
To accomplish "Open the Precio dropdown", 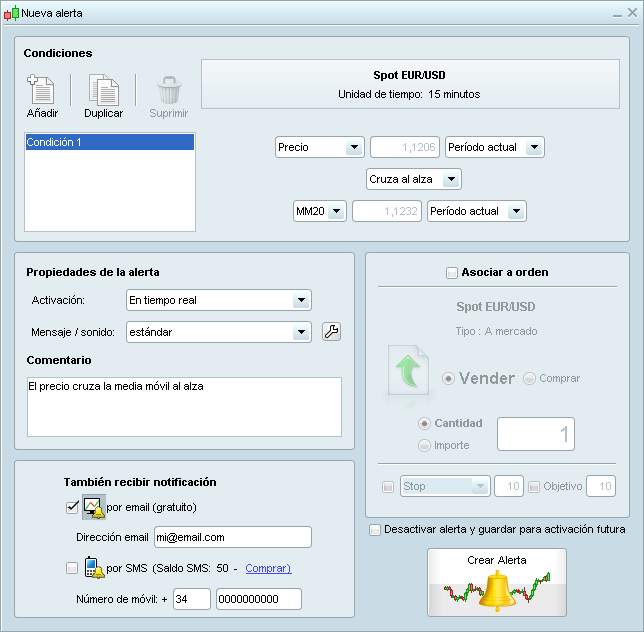I will coord(320,147).
